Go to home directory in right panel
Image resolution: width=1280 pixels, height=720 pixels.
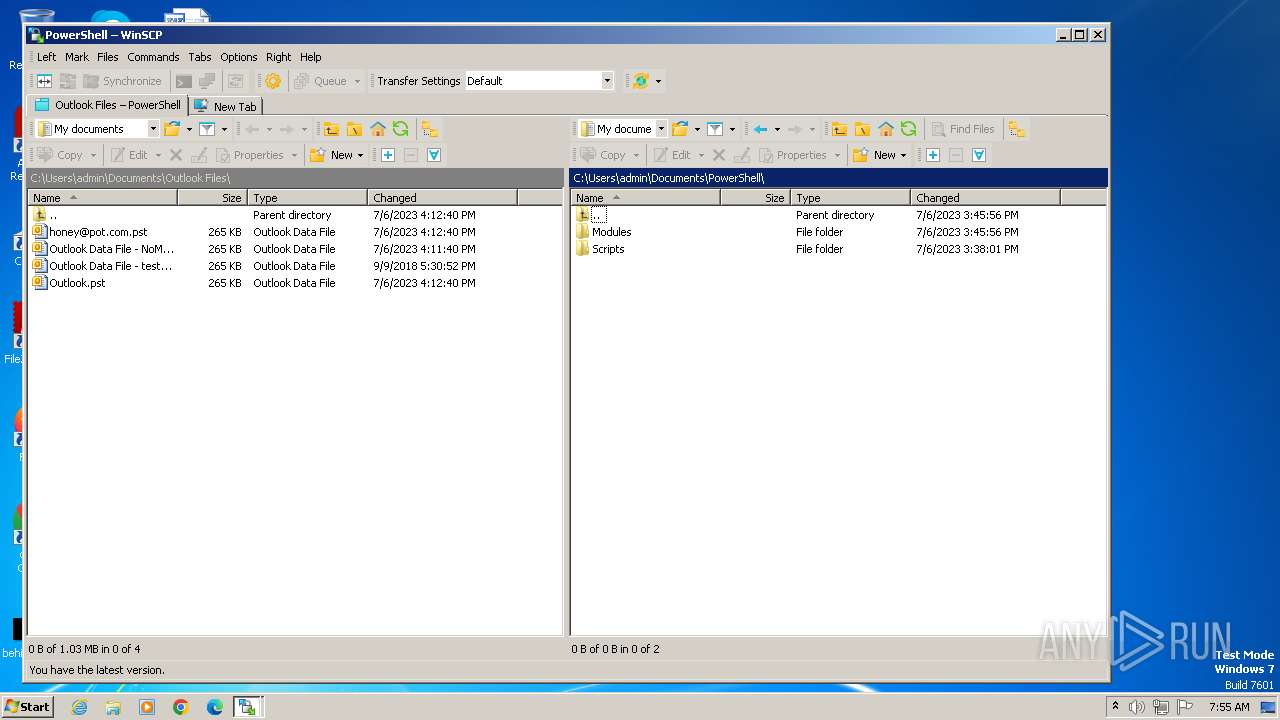click(886, 129)
